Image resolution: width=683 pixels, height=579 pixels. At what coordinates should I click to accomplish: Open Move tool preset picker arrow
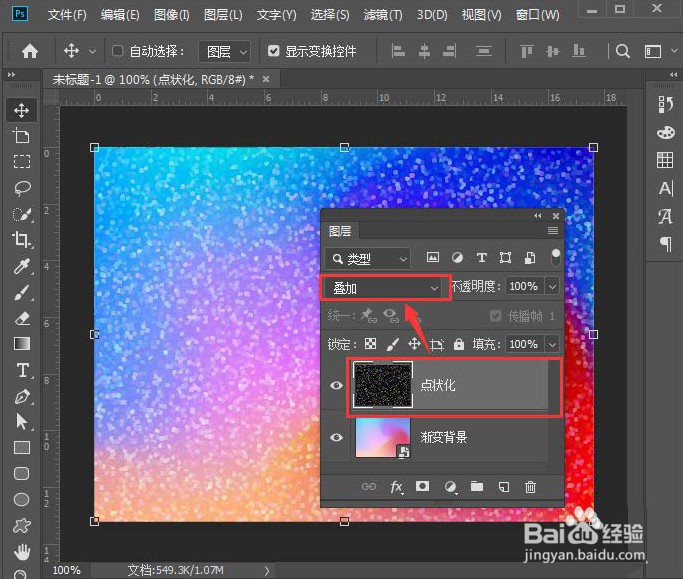pos(92,51)
